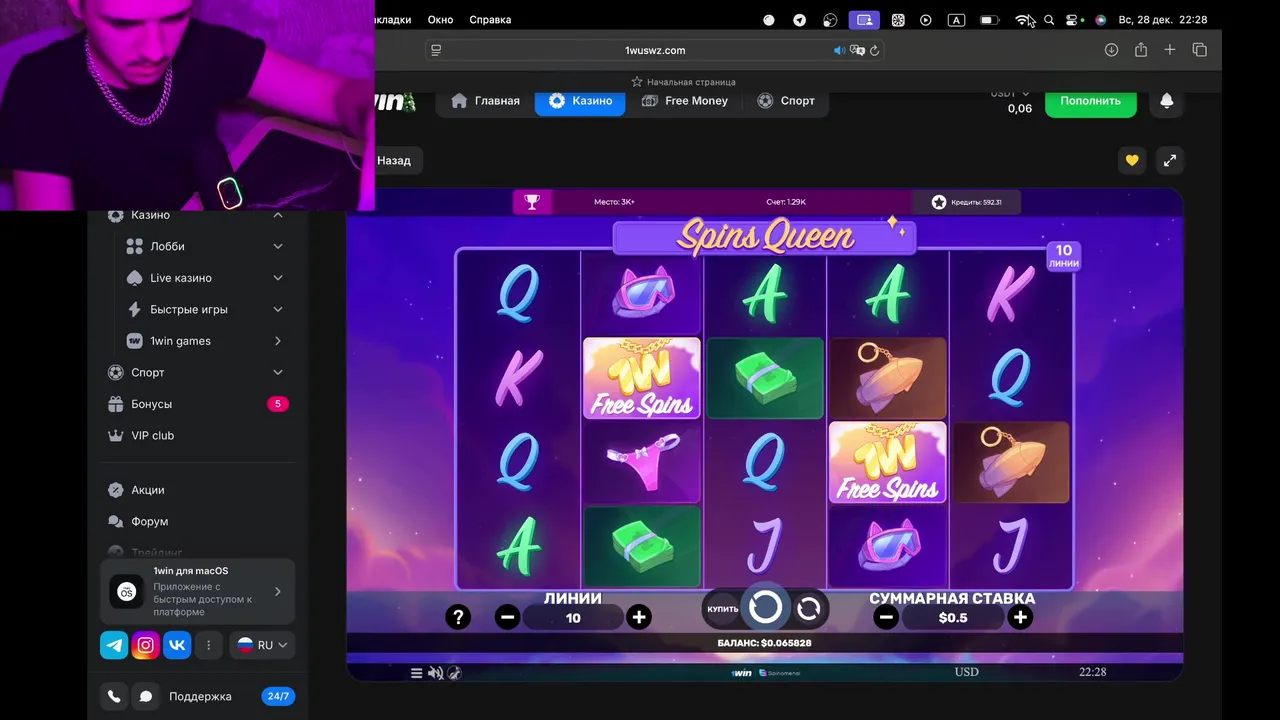Viewport: 1280px width, 720px height.
Task: Click the Telegram icon in macOS menu bar
Action: [799, 20]
